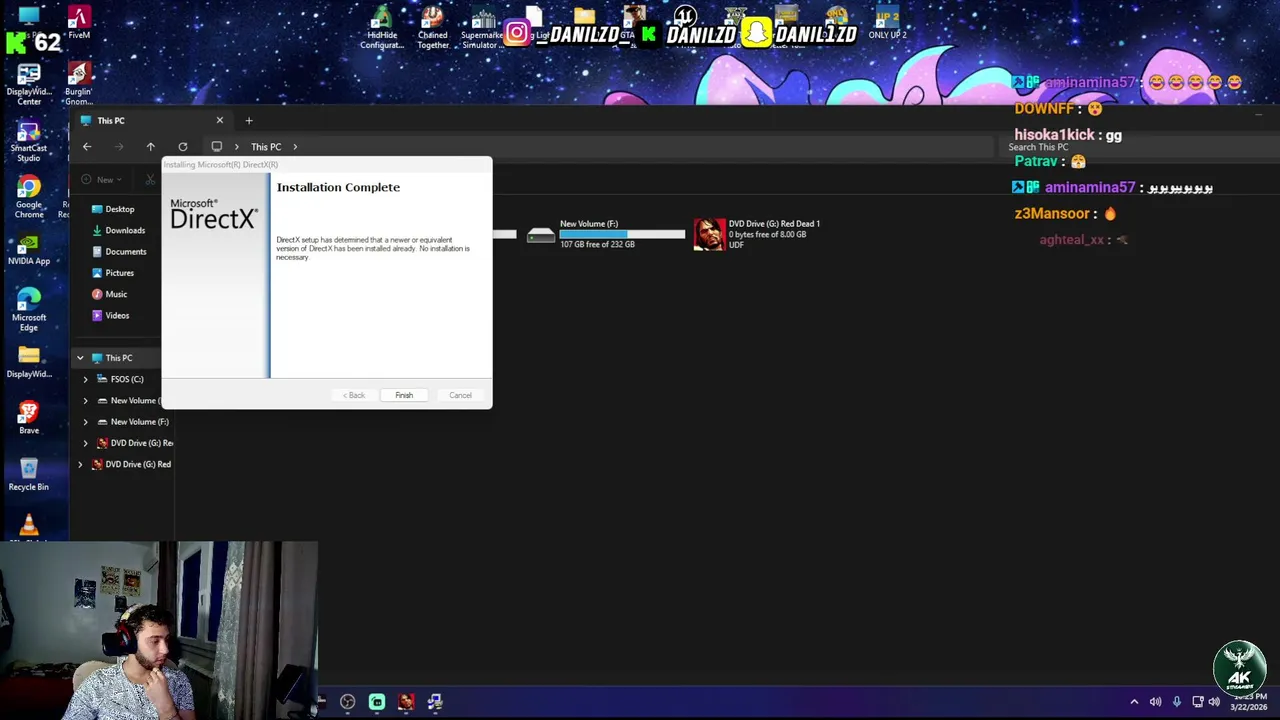Open Burglin' Gnomes desktop shortcut
The height and width of the screenshot is (720, 1280).
(78, 85)
